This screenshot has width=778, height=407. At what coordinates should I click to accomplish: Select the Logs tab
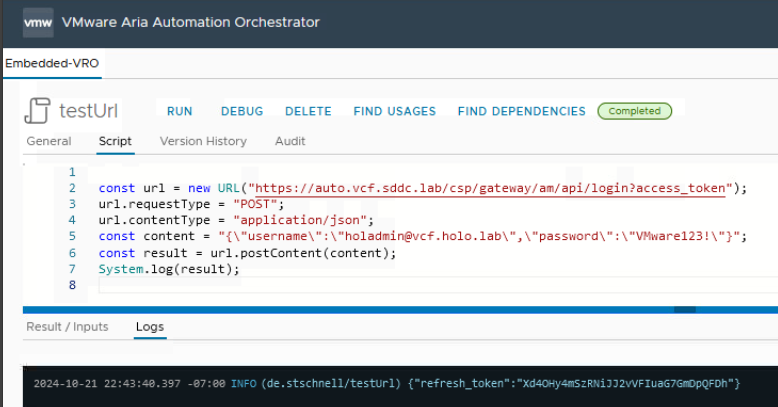150,327
